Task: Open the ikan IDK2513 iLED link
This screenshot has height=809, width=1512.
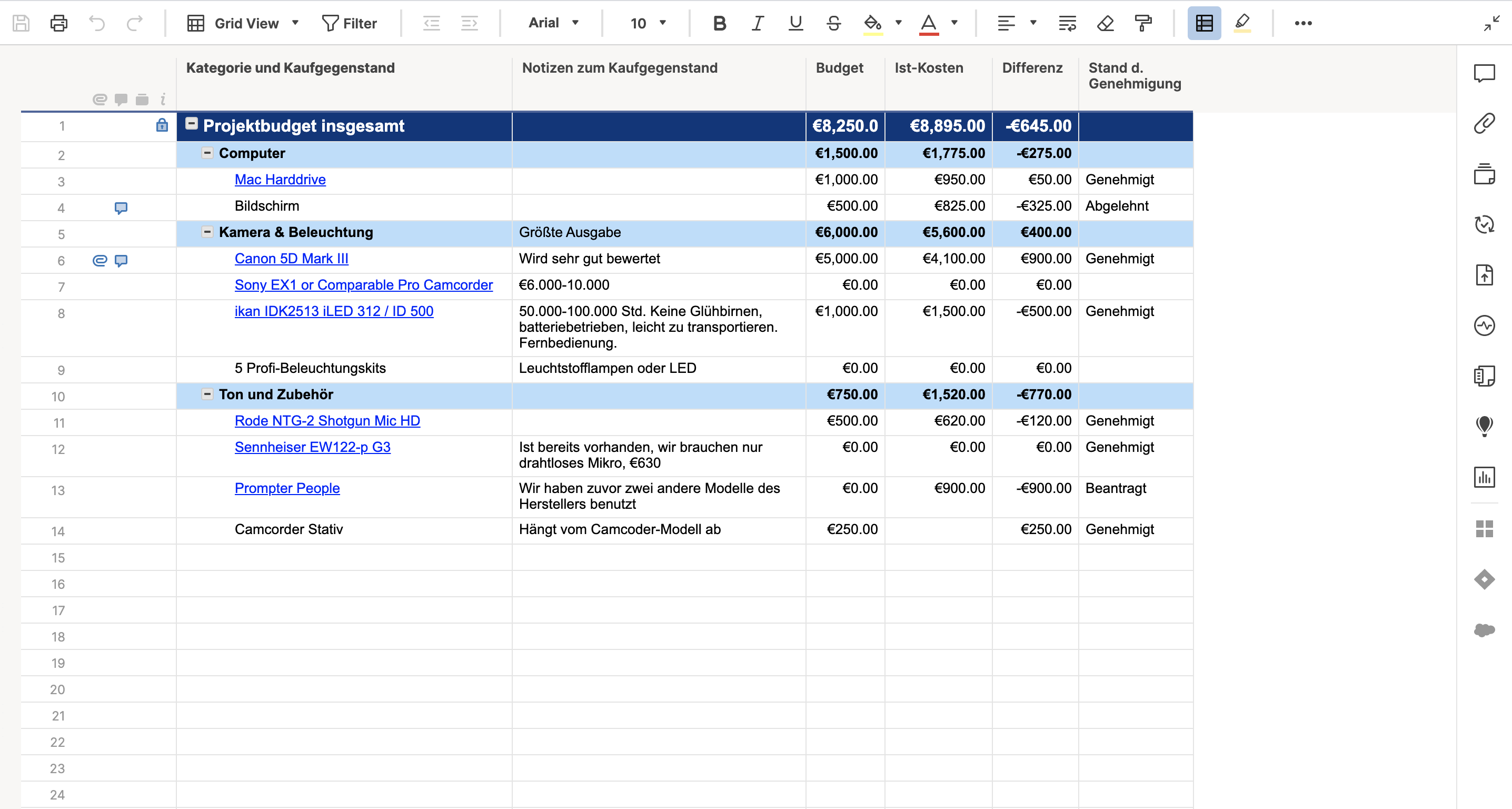Action: pyautogui.click(x=334, y=312)
